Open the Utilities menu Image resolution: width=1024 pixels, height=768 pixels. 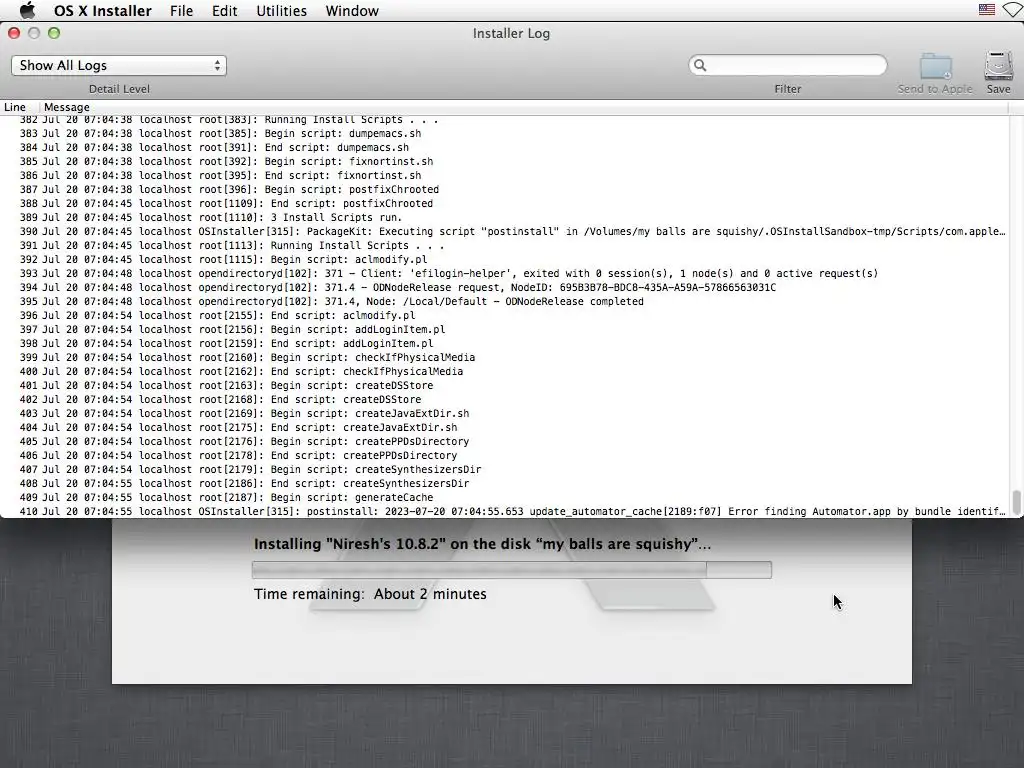pyautogui.click(x=281, y=10)
